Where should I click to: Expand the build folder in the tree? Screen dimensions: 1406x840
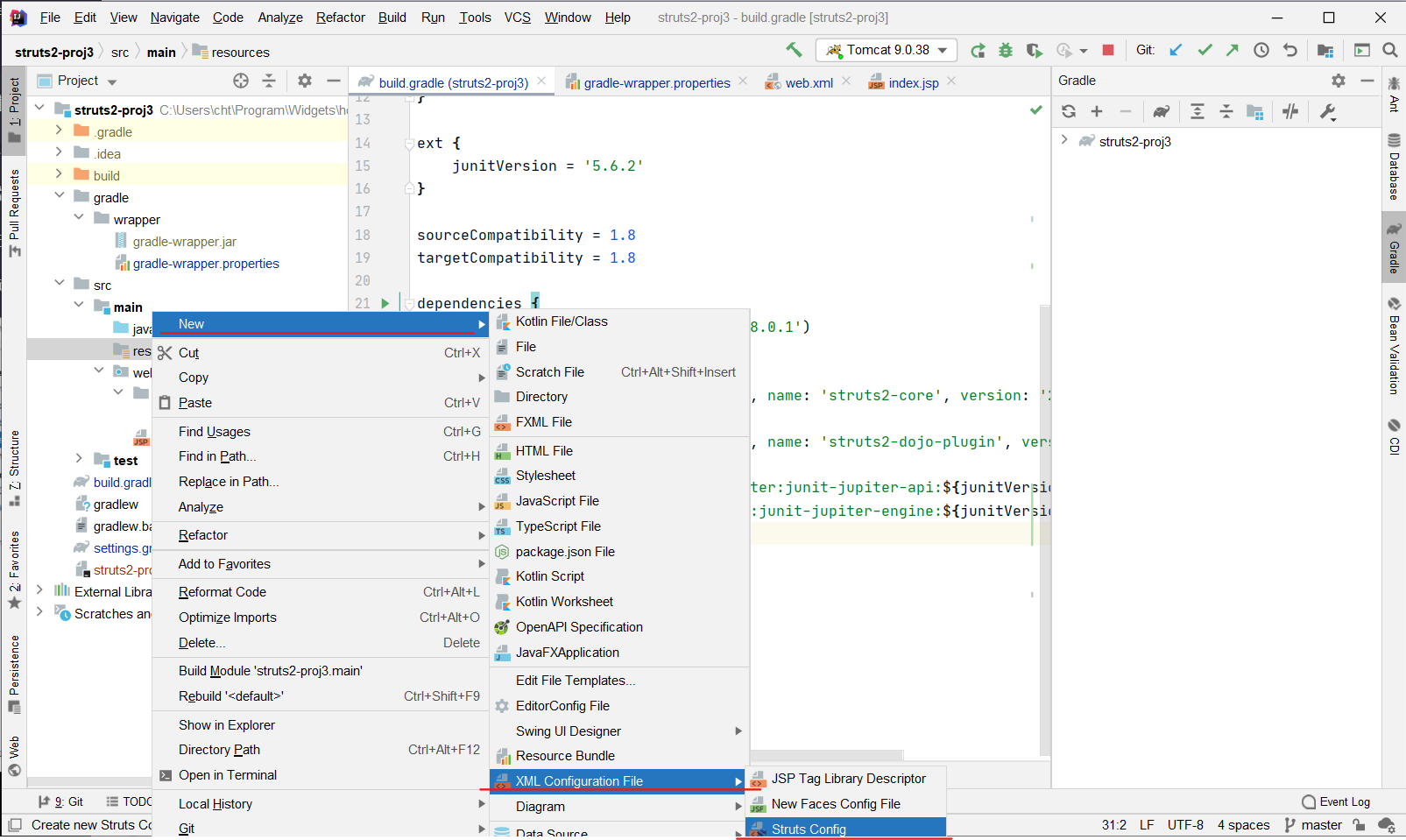click(x=59, y=174)
